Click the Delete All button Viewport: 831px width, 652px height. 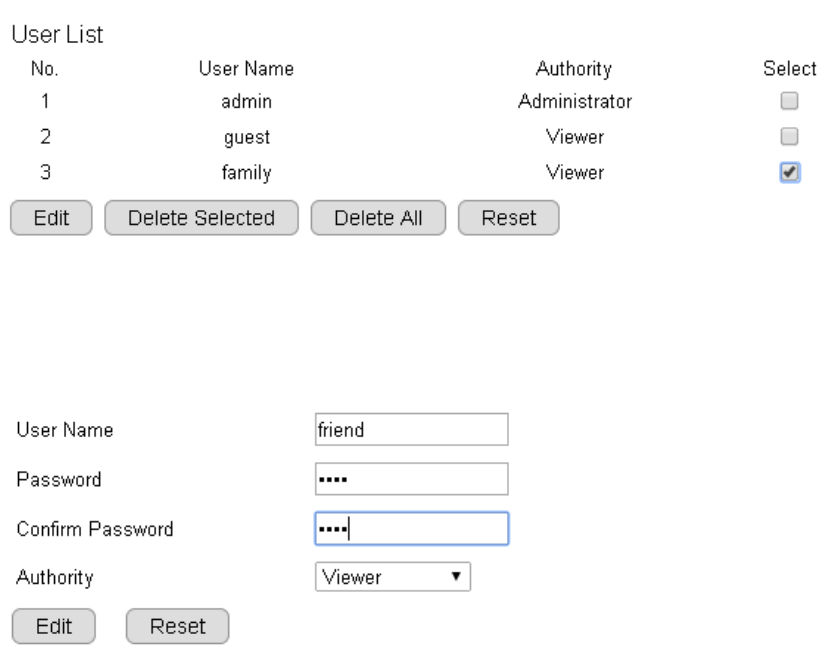tap(380, 217)
